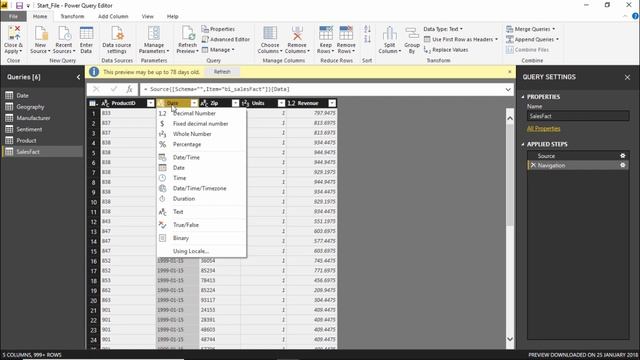Viewport: 640px width, 360px height.
Task: Open the Advanced Editor
Action: coord(226,39)
